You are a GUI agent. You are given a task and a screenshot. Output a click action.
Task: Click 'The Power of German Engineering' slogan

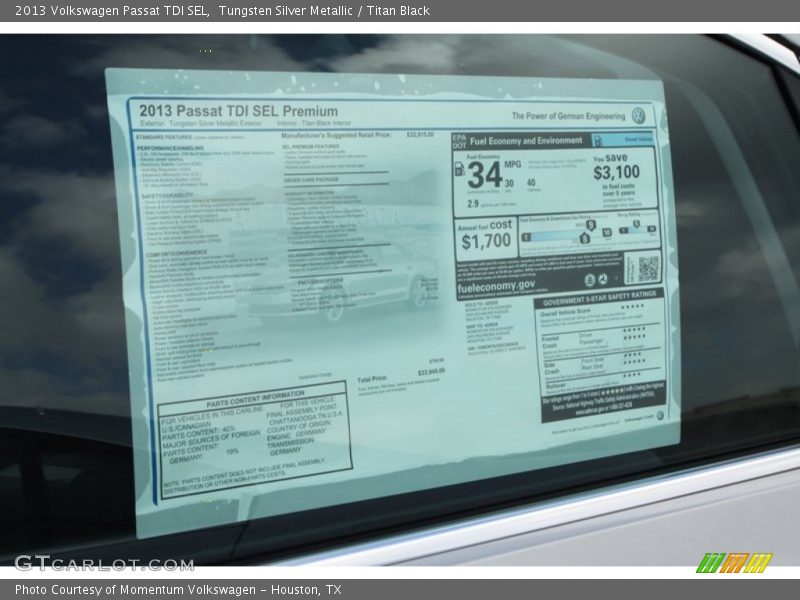click(568, 116)
